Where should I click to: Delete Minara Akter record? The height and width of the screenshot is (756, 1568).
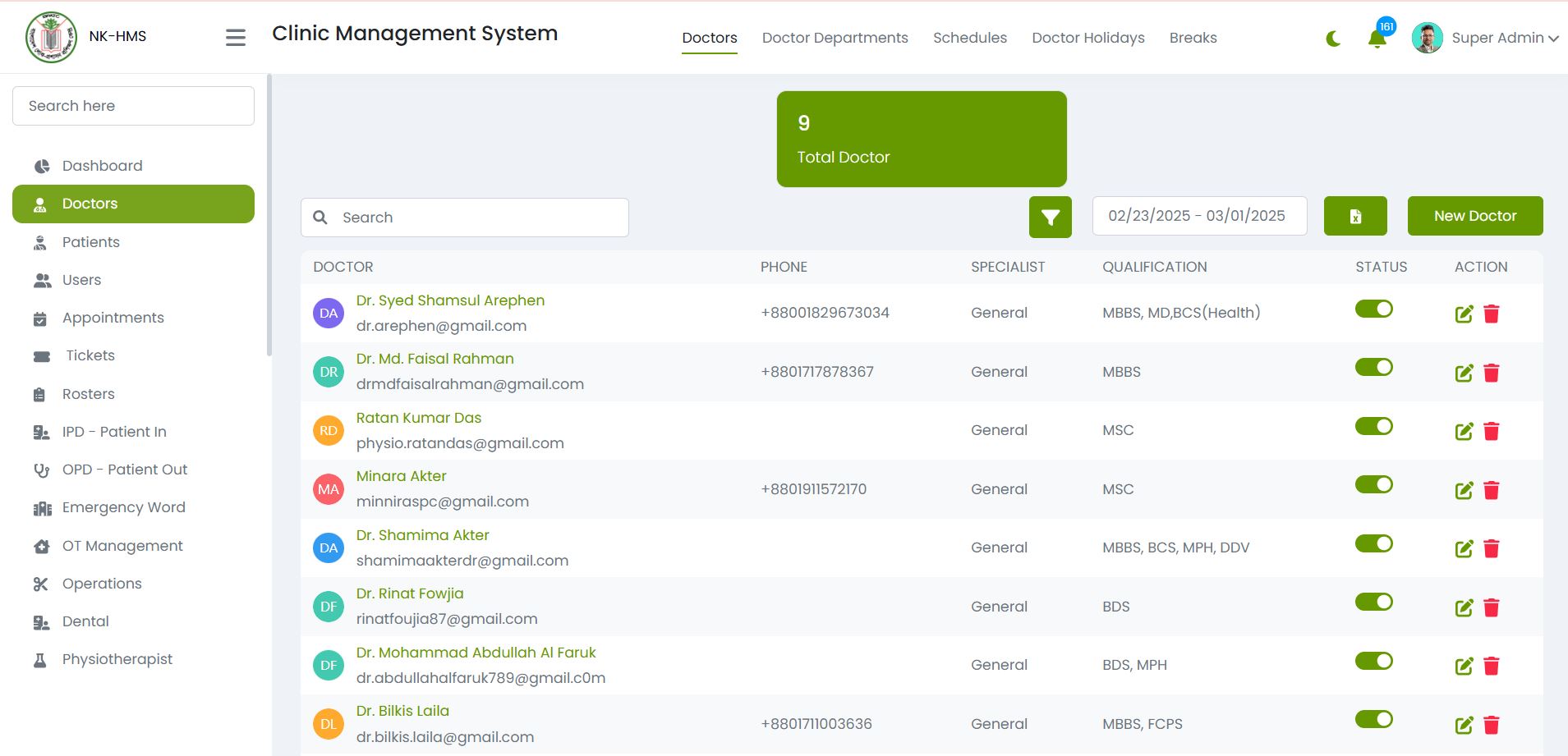pos(1492,490)
